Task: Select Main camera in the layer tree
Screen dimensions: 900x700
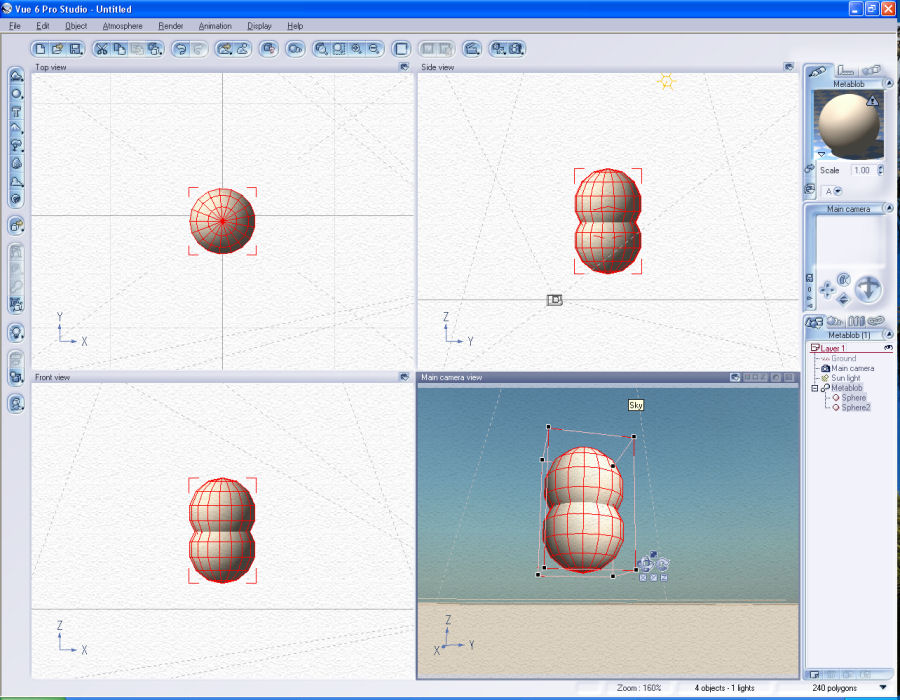Action: [x=852, y=368]
